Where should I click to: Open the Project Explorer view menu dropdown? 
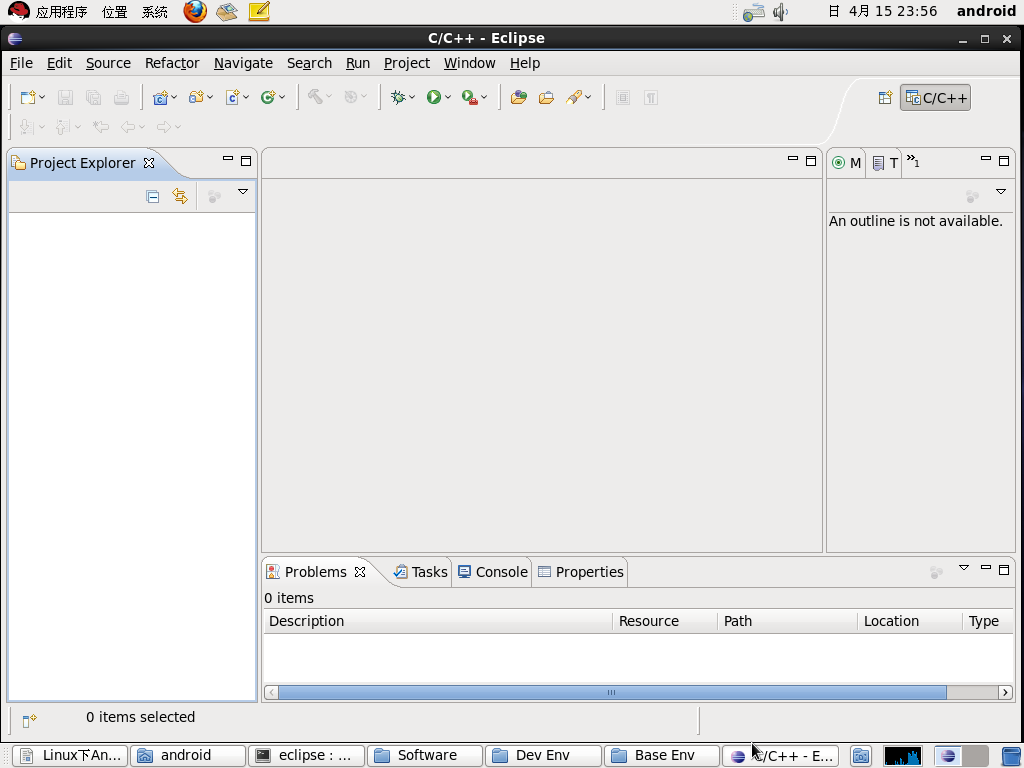coord(242,192)
